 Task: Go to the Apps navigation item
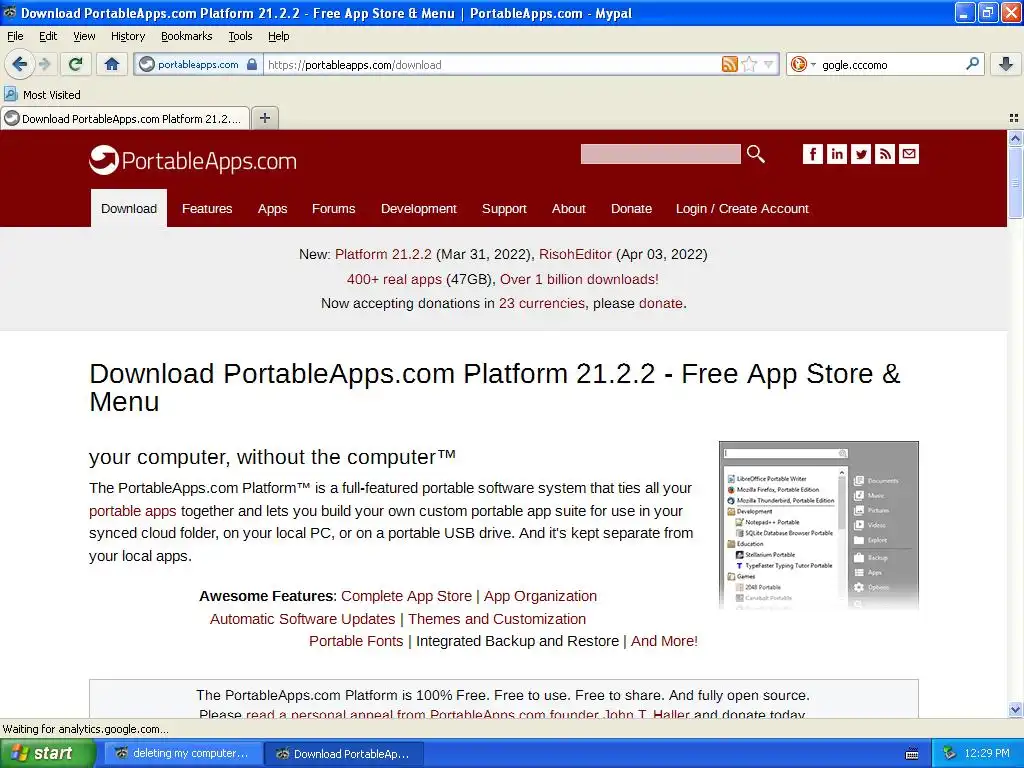272,208
